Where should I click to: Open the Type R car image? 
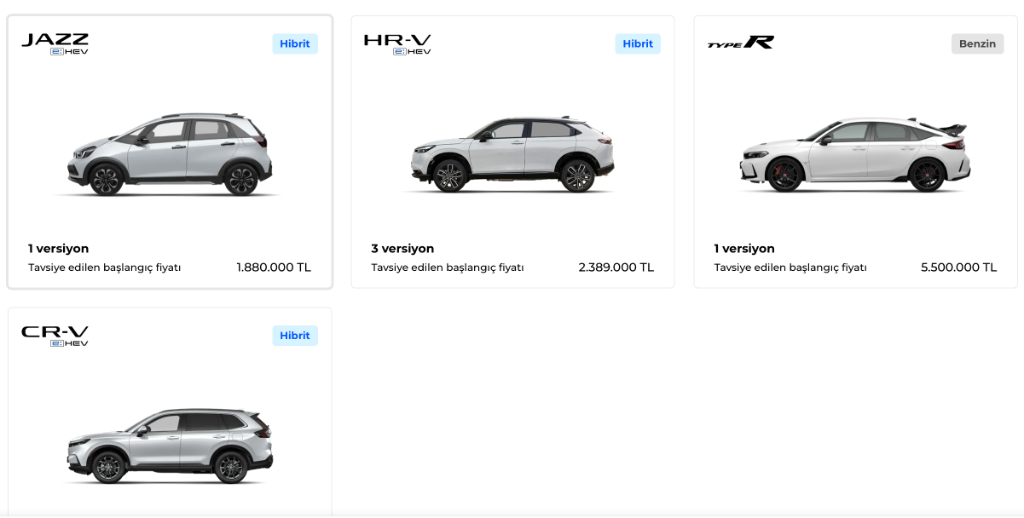point(855,155)
